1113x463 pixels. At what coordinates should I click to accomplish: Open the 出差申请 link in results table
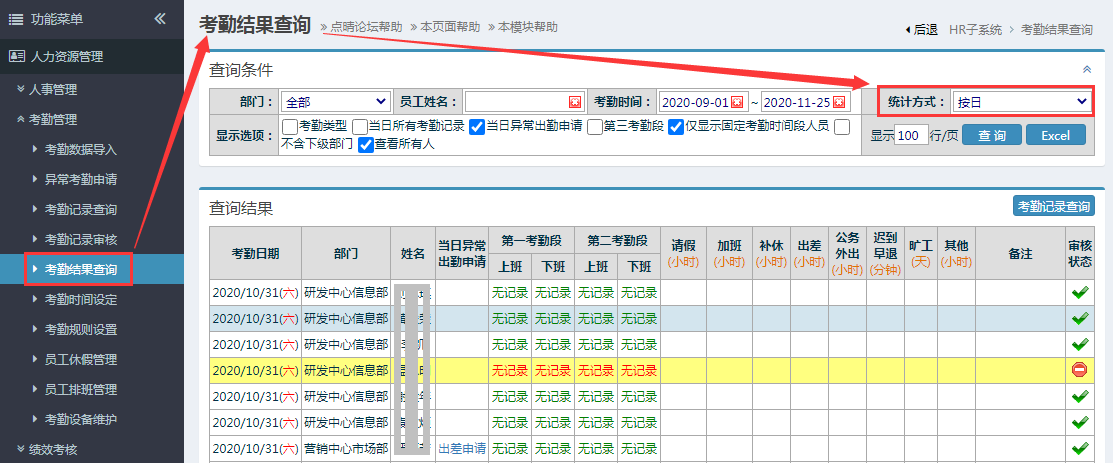click(462, 448)
